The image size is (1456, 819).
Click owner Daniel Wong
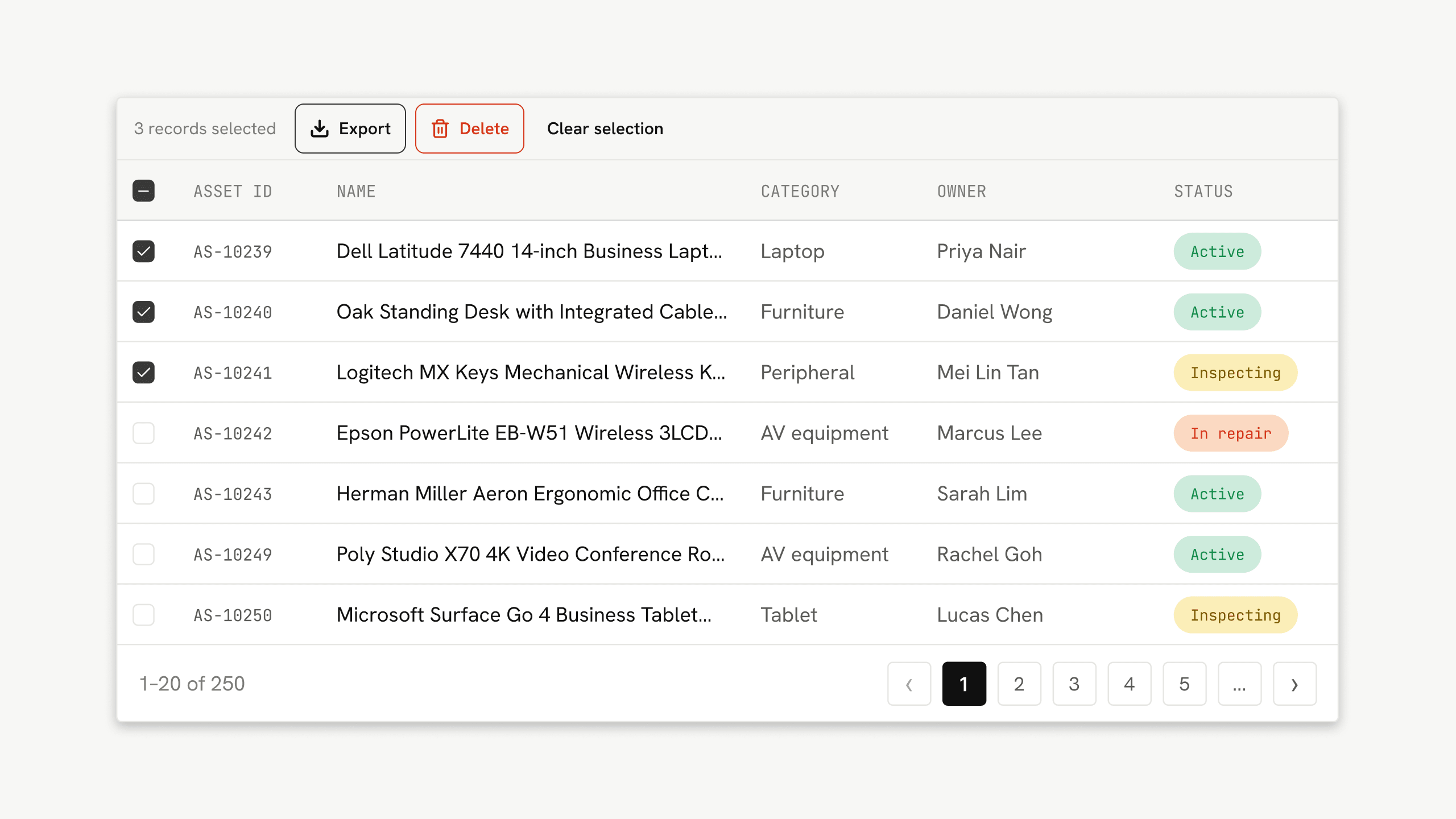995,312
